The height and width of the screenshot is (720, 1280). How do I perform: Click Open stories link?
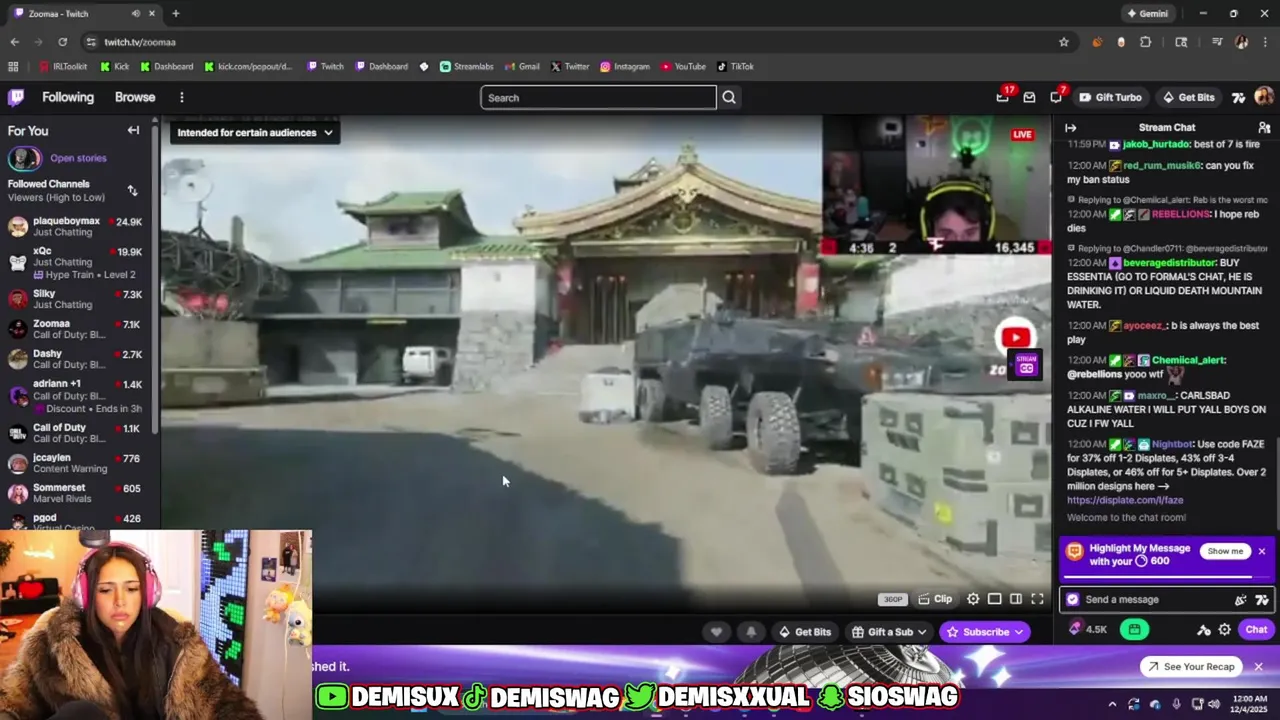78,158
